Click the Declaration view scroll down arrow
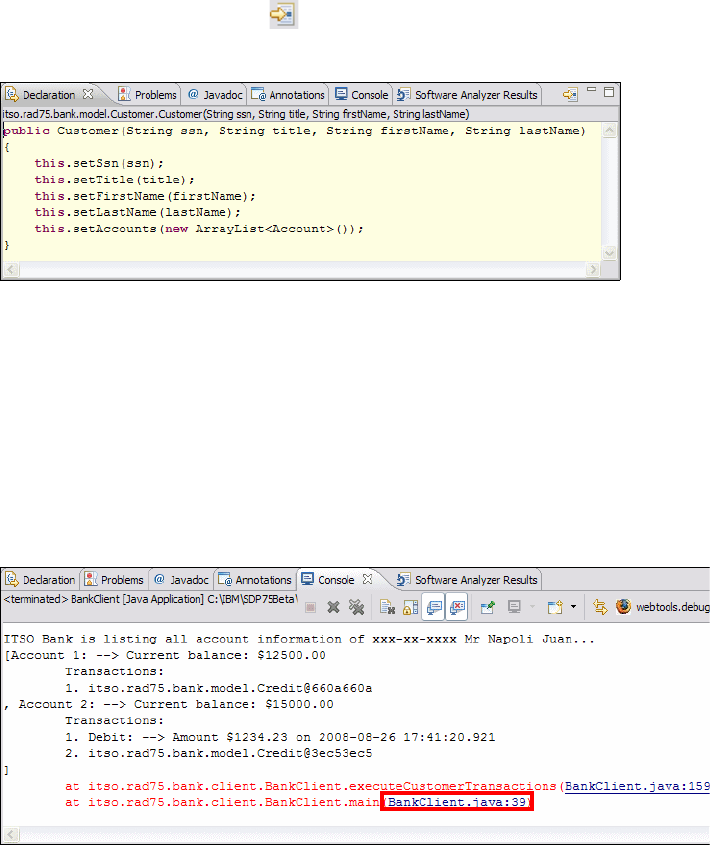 [x=609, y=253]
